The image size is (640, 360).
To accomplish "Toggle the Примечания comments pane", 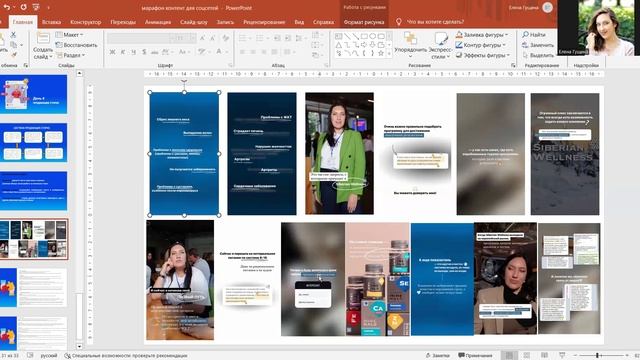I will pos(475,356).
